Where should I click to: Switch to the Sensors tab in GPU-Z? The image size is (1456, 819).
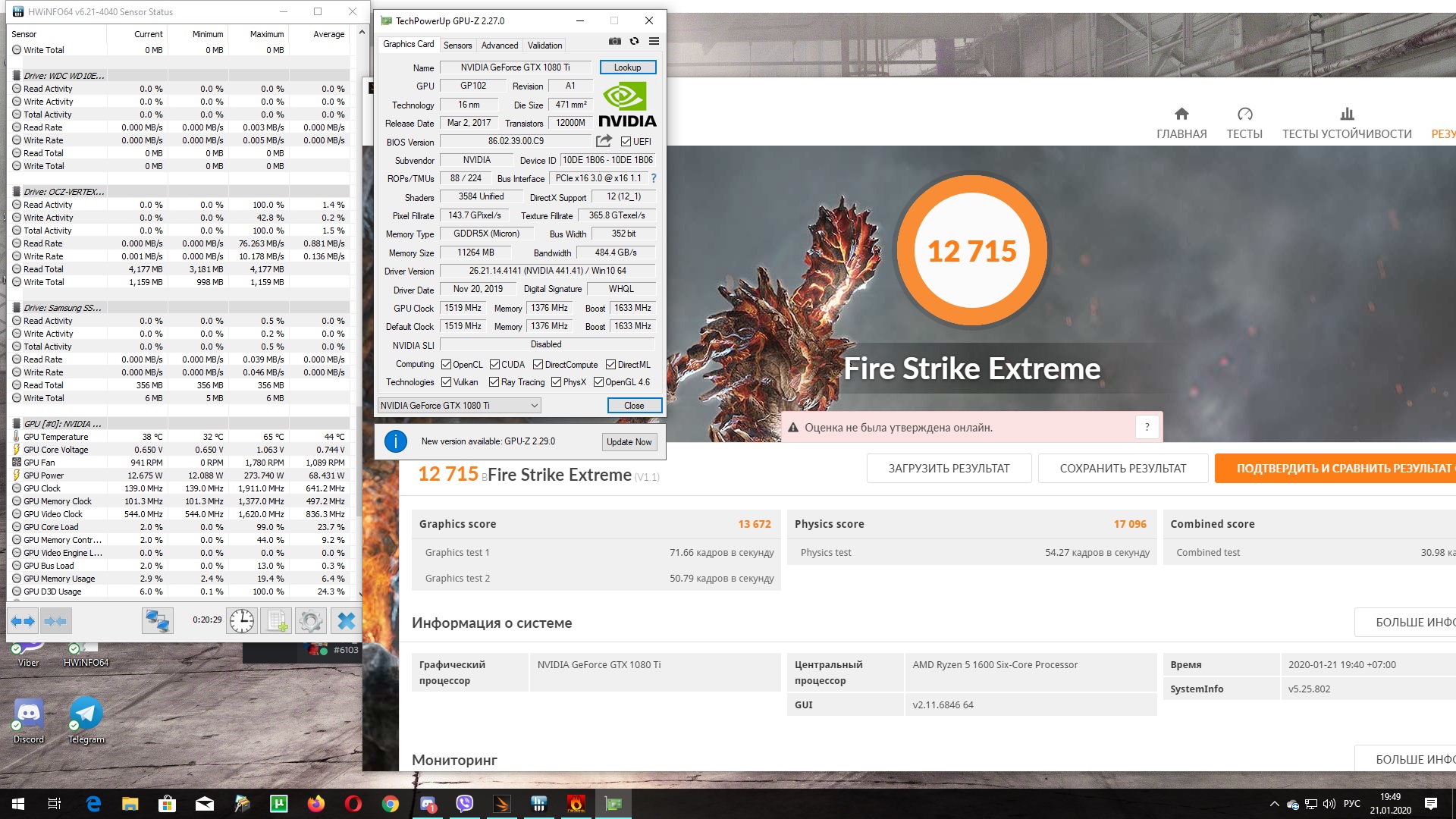click(x=457, y=45)
